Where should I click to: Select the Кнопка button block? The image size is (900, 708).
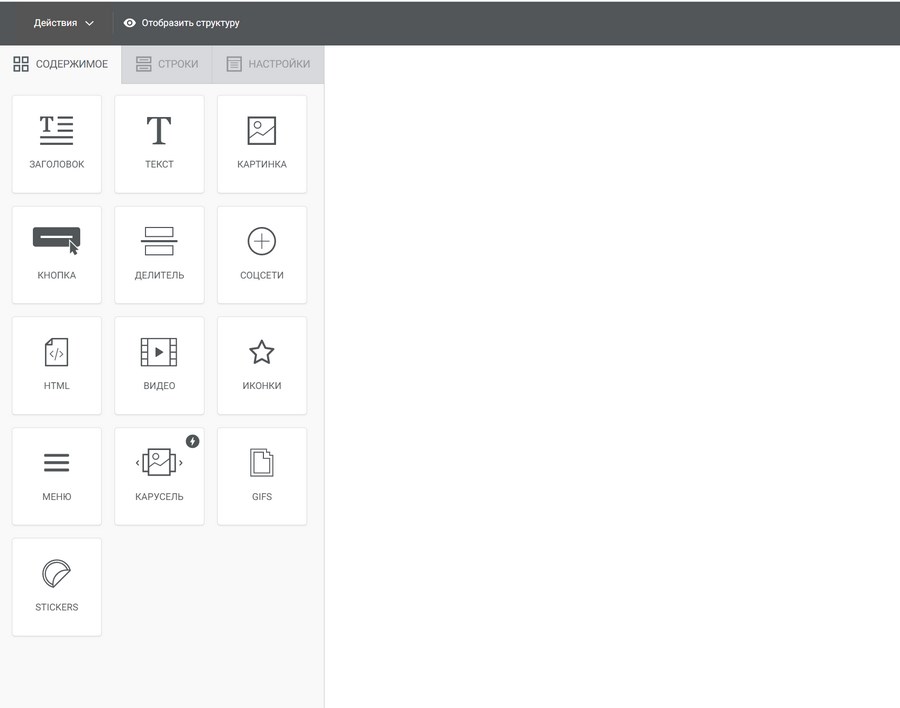[57, 254]
